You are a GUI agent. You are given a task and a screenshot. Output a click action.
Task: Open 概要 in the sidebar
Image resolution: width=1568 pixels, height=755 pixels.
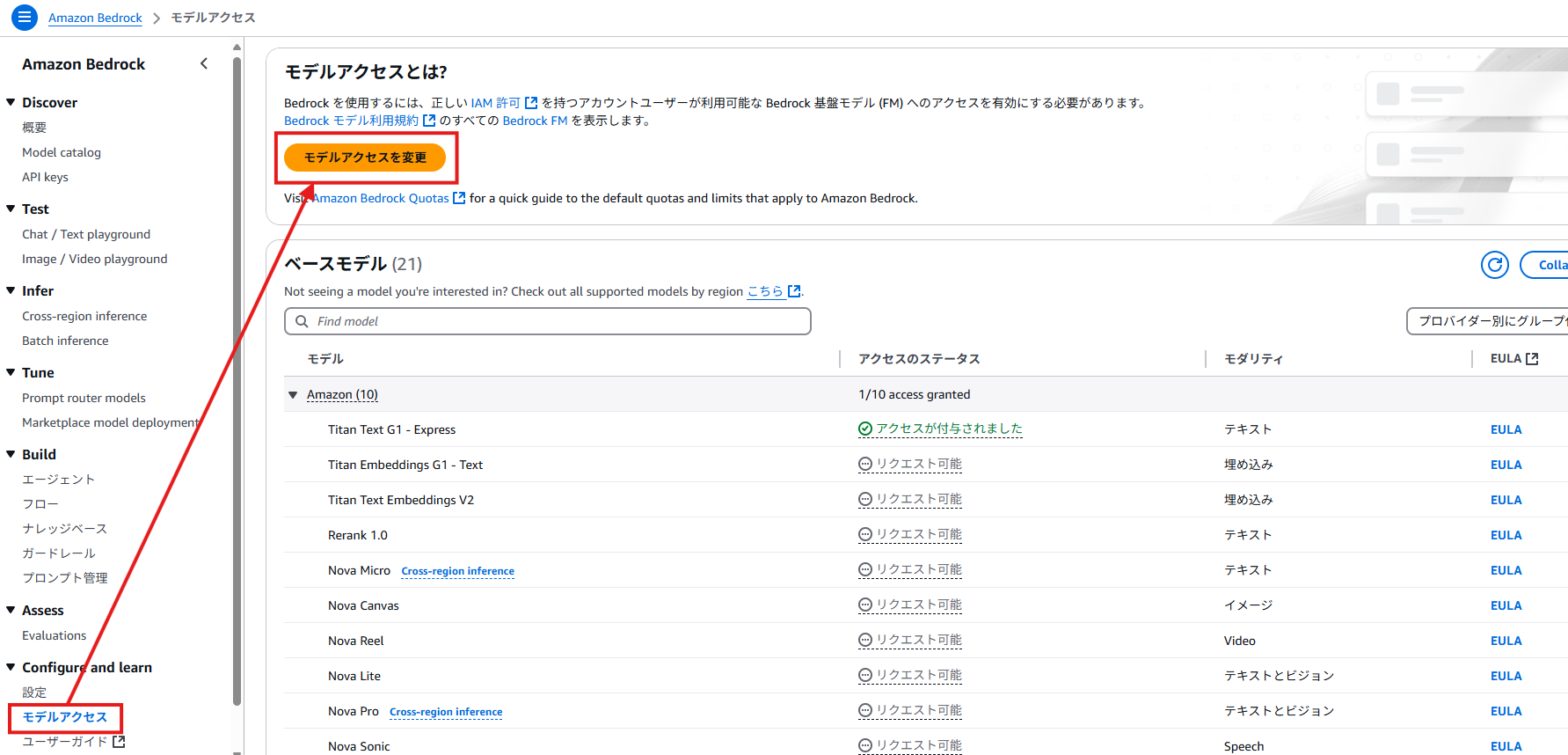coord(34,128)
